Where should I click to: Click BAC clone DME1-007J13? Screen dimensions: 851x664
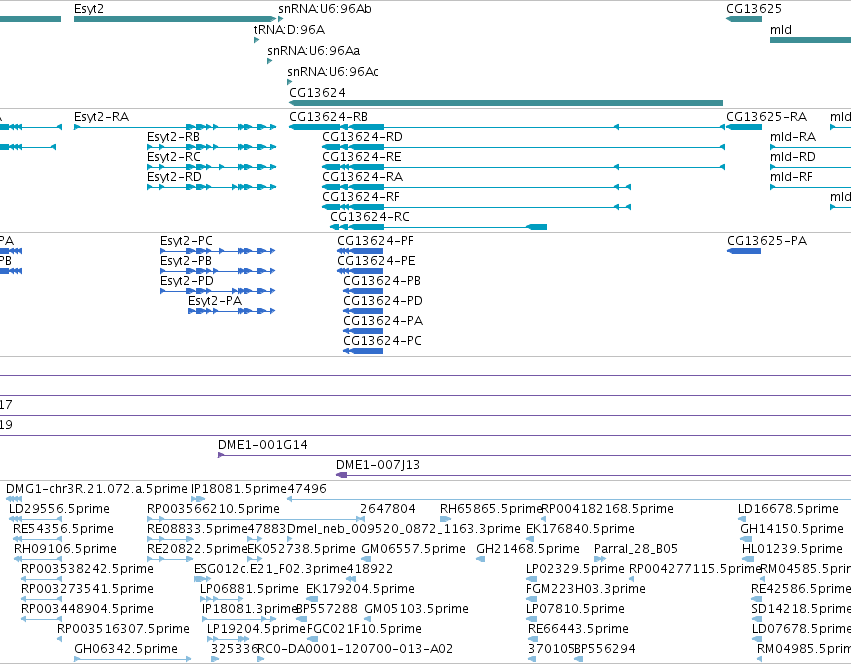tap(378, 465)
